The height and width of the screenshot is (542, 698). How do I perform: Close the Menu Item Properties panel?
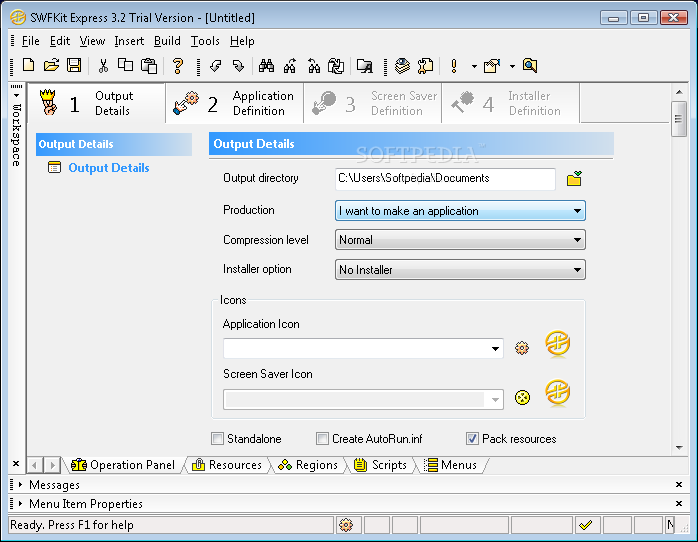[x=679, y=504]
